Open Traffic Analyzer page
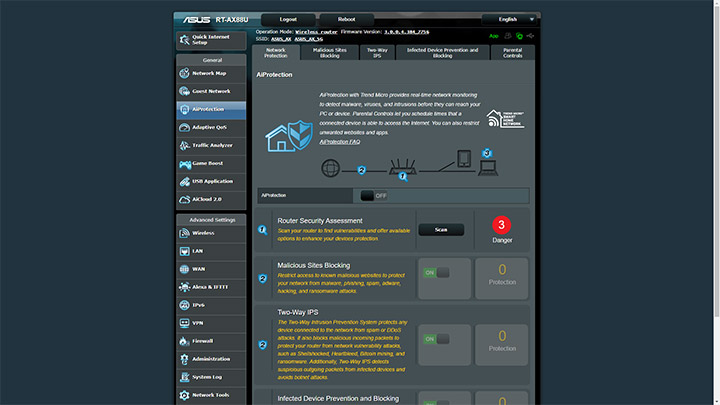 pos(211,146)
